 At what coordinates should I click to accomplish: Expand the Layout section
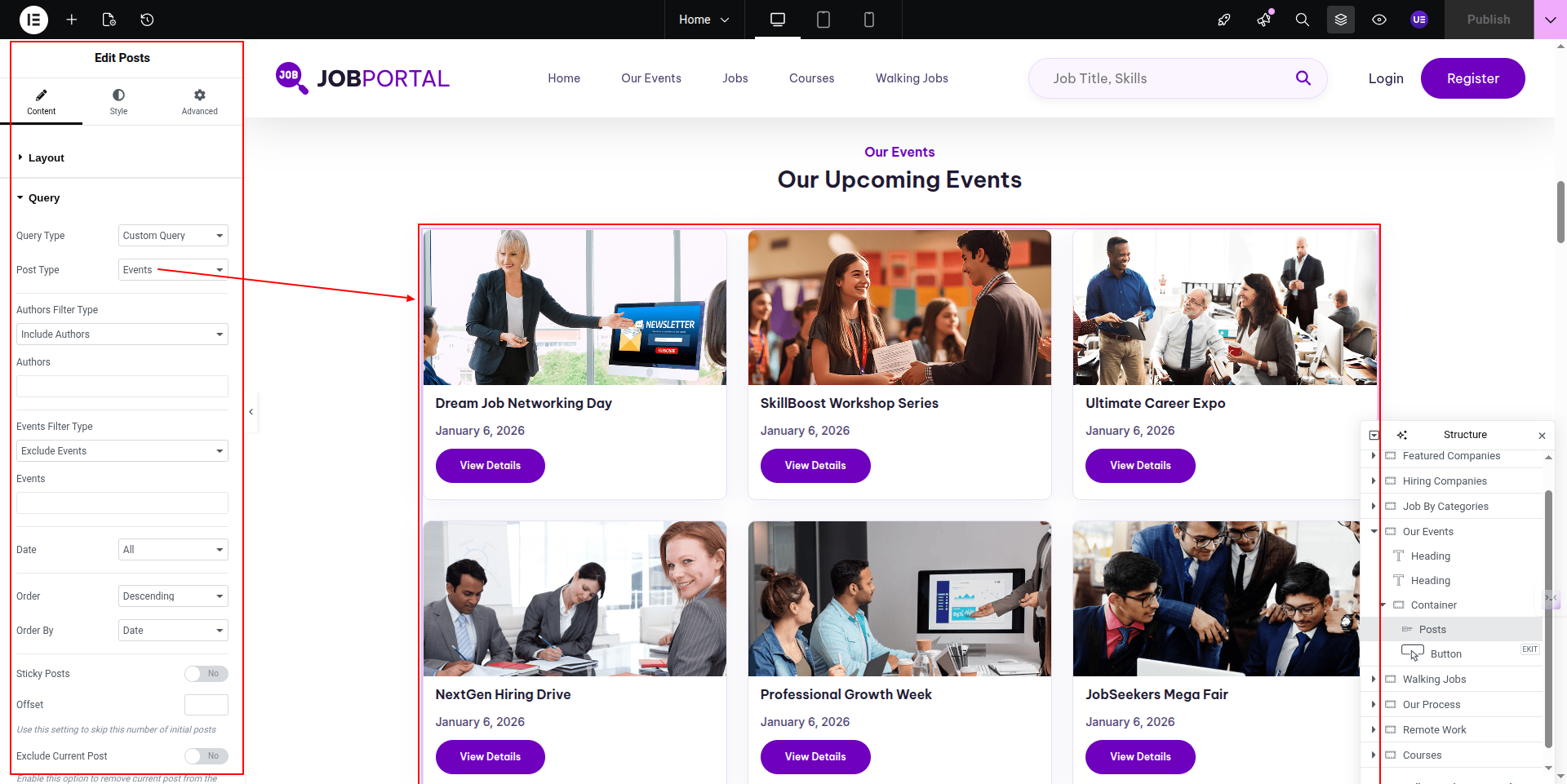(46, 158)
